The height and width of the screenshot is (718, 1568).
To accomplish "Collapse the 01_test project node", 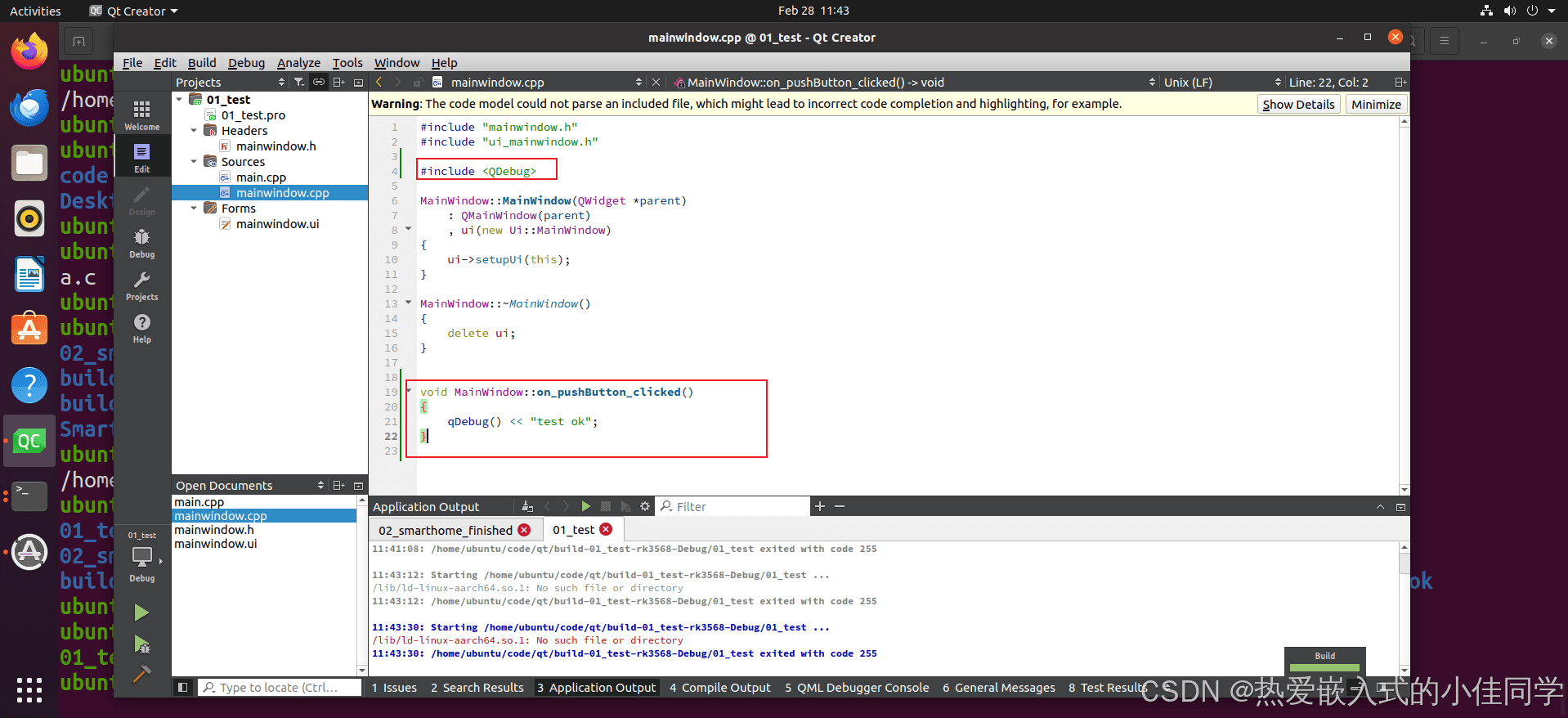I will tap(180, 100).
